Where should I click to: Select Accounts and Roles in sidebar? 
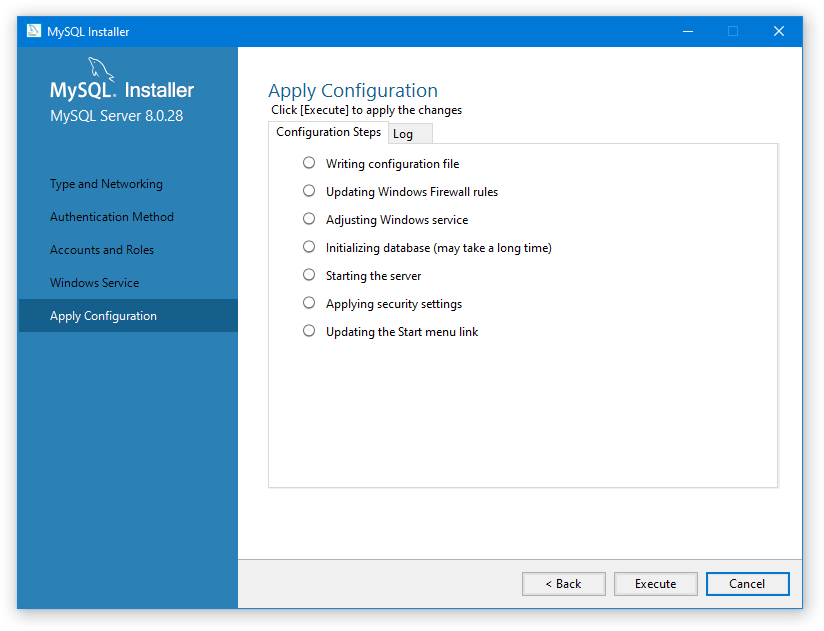tap(102, 250)
